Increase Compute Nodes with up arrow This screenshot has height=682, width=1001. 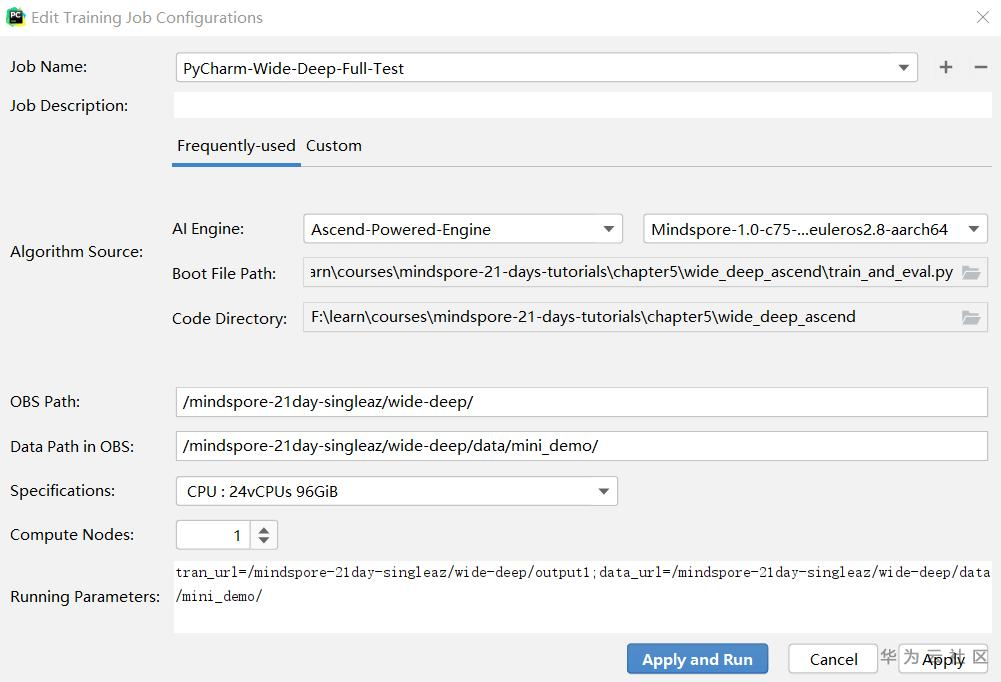(x=264, y=529)
